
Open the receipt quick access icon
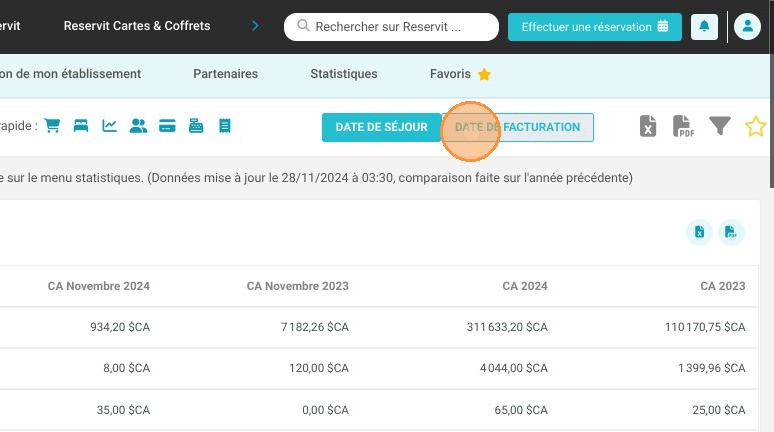coord(225,126)
